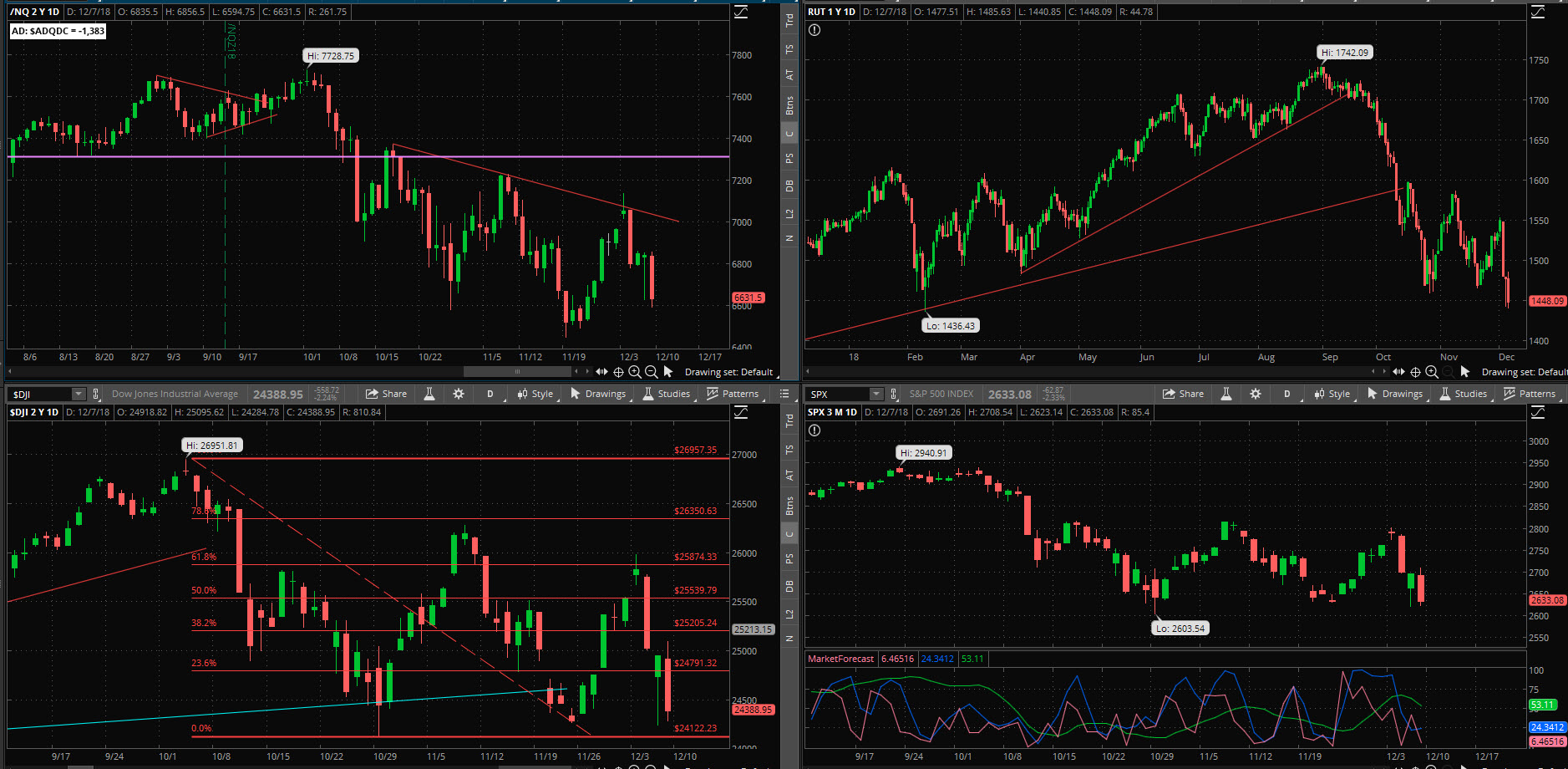The width and height of the screenshot is (1568, 769).
Task: Click the $DJI symbol input field
Action: [40, 394]
